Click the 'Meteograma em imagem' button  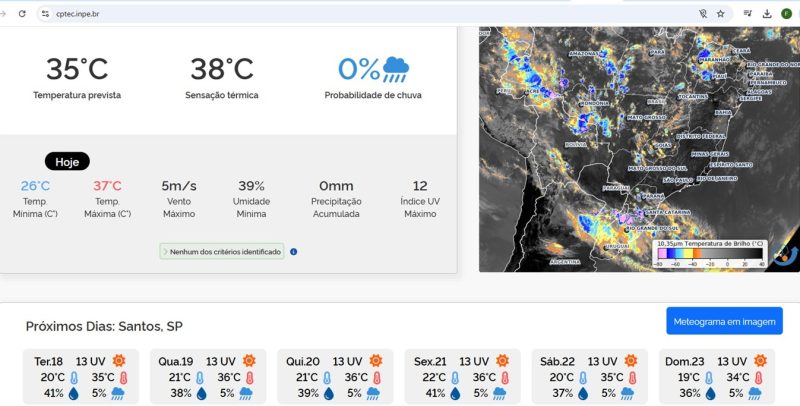724,321
